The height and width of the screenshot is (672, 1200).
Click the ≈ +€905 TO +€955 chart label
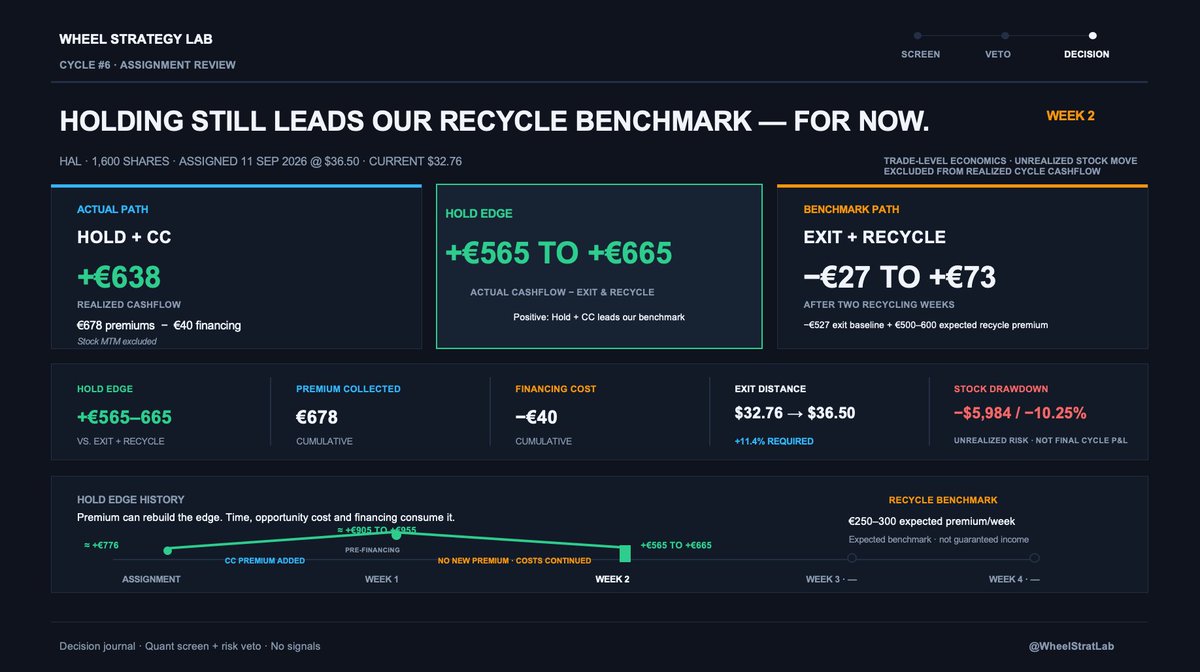pos(377,529)
